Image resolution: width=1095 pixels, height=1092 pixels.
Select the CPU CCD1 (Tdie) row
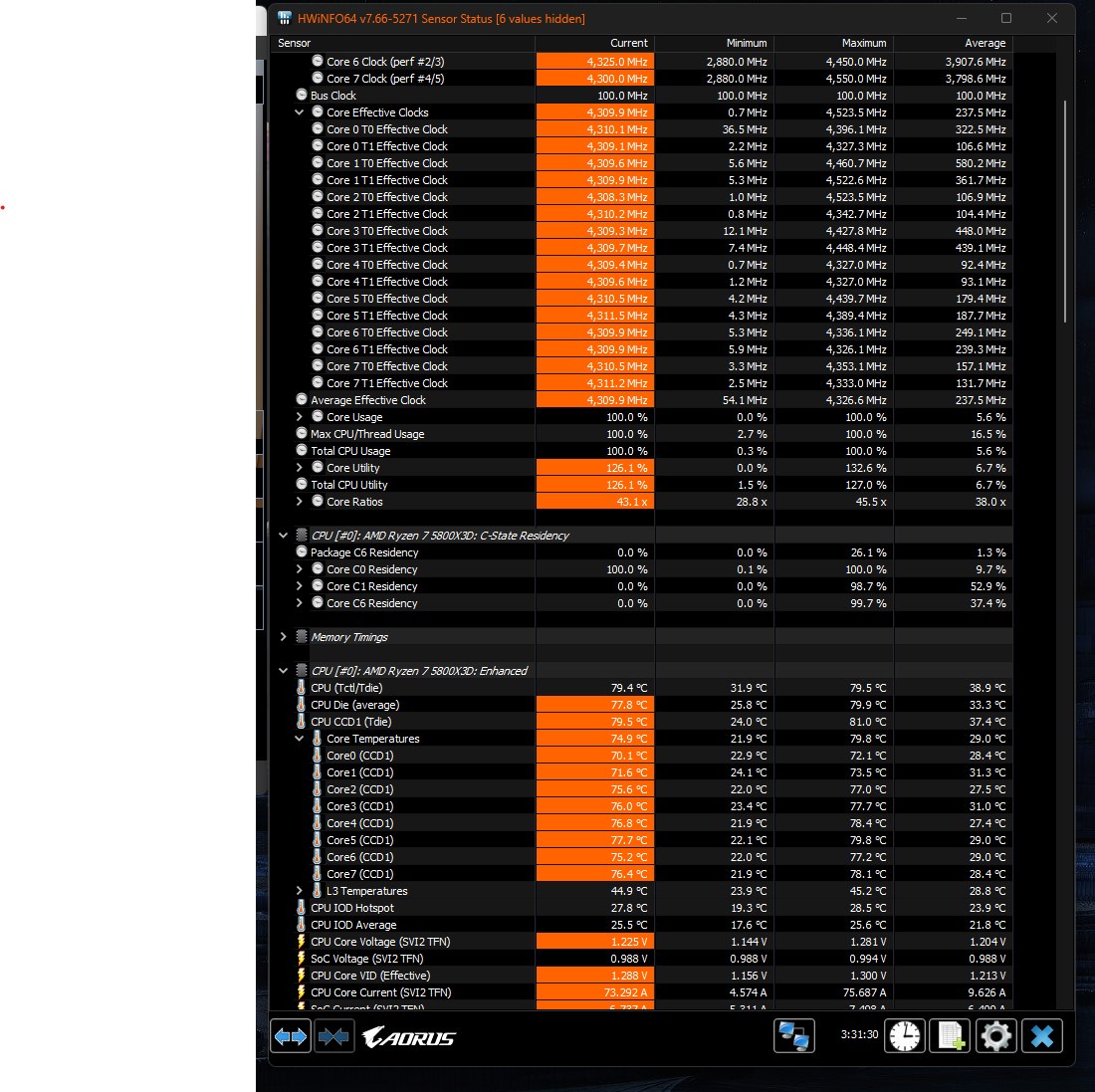641,722
